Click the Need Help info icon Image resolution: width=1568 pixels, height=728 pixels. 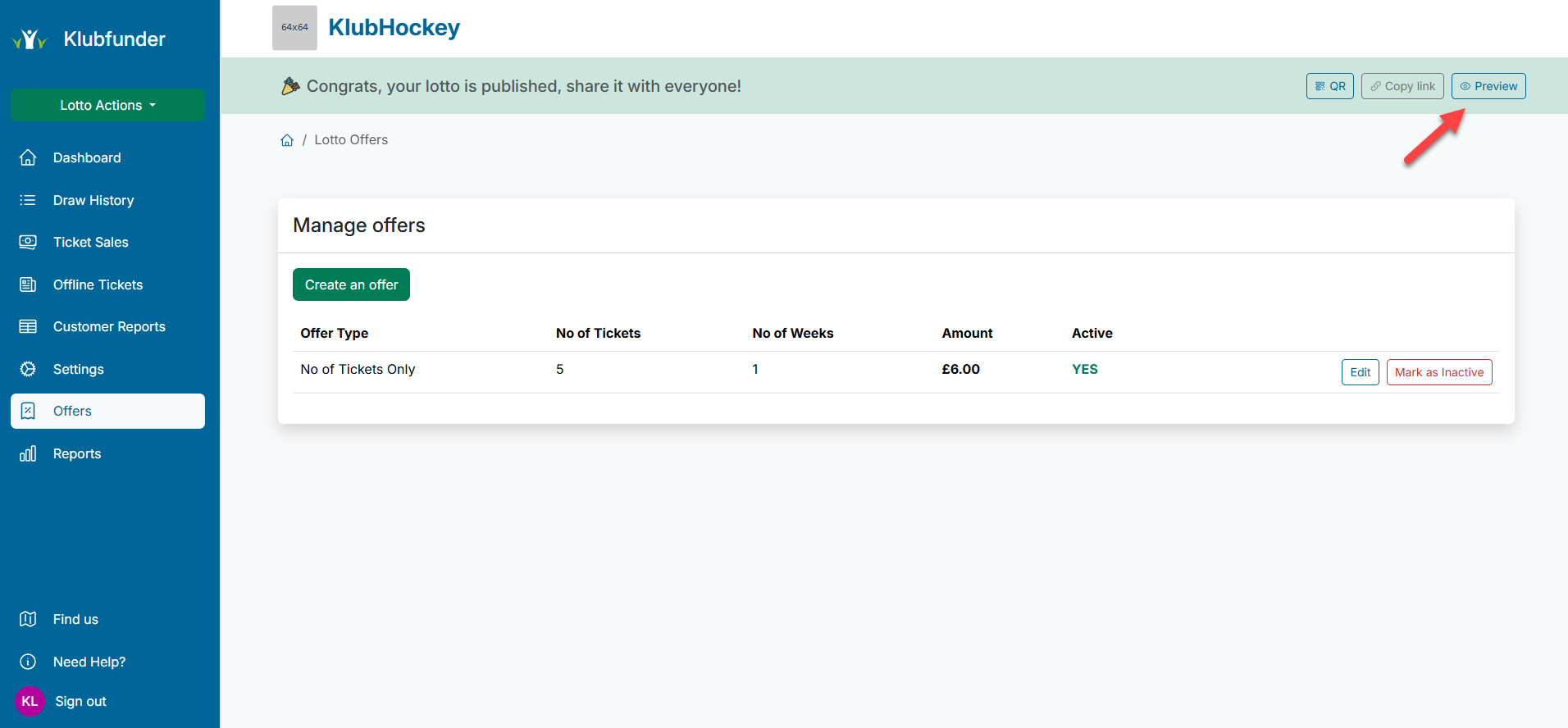pyautogui.click(x=28, y=662)
